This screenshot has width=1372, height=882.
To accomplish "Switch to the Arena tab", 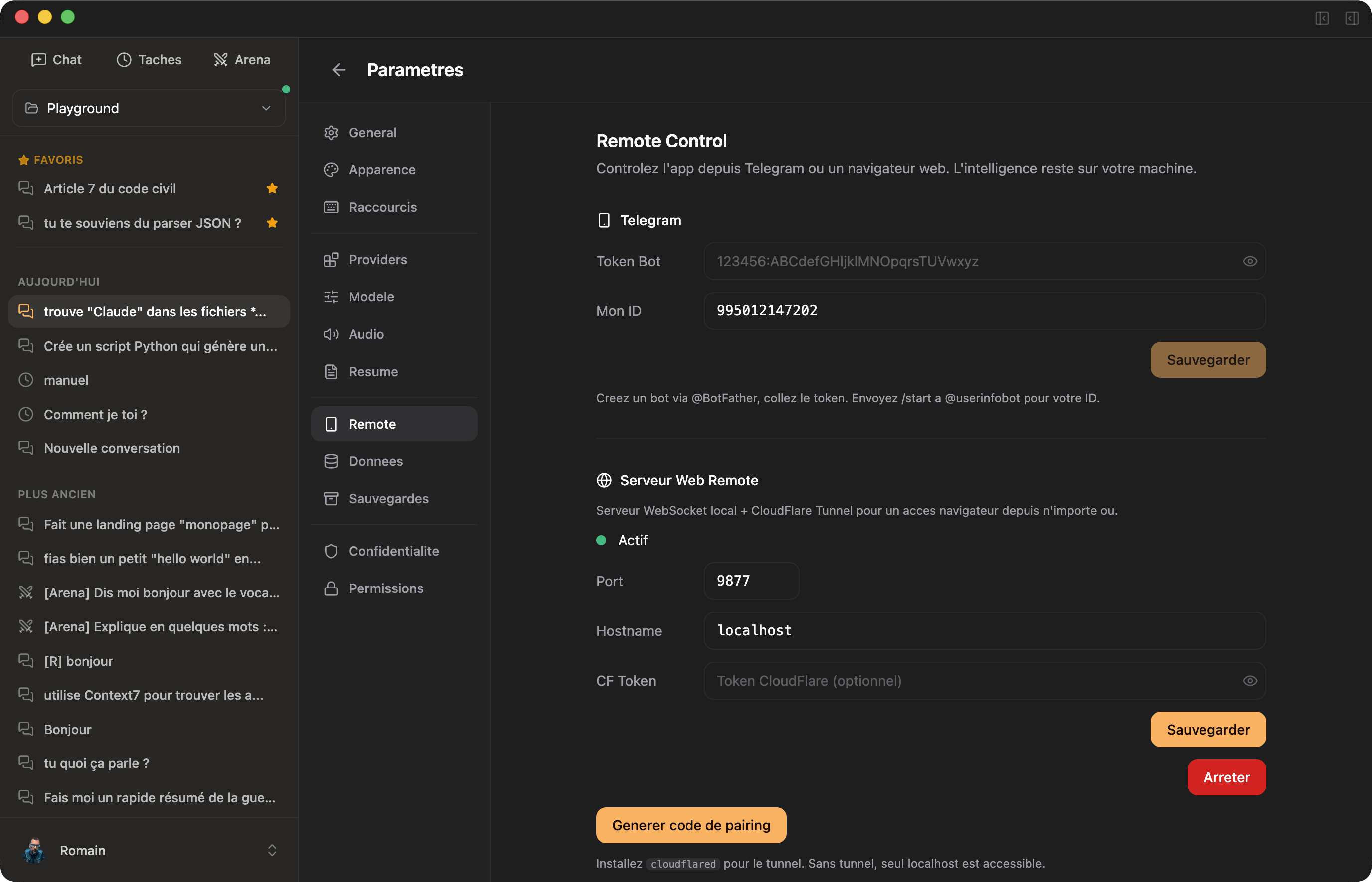I will point(242,59).
